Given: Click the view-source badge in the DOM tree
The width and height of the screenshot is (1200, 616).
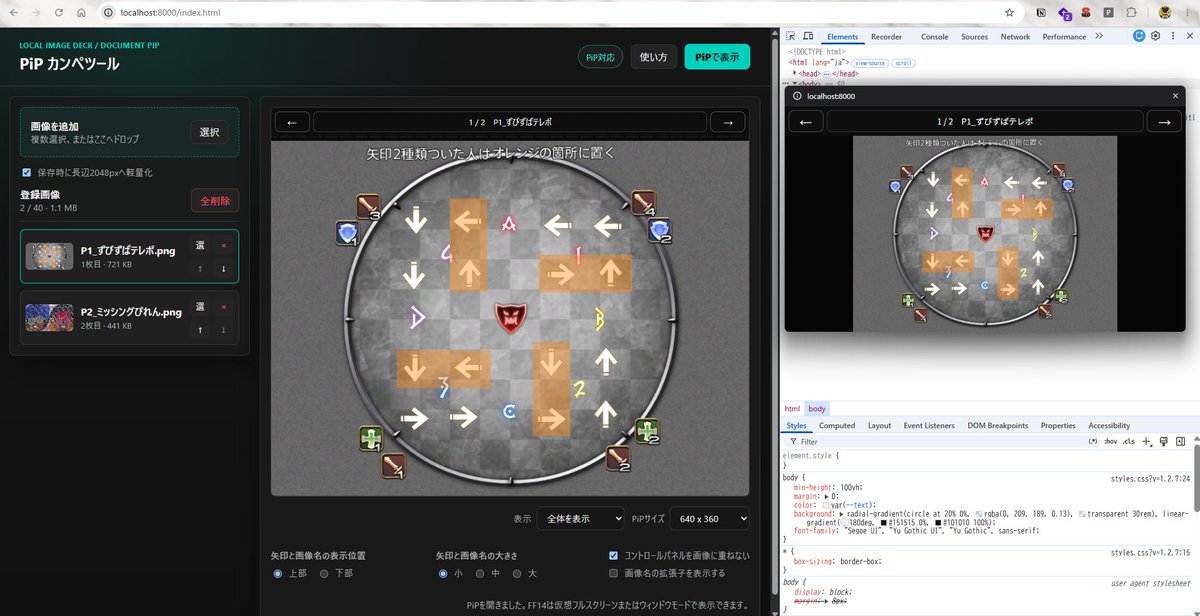Looking at the screenshot, I should (868, 63).
